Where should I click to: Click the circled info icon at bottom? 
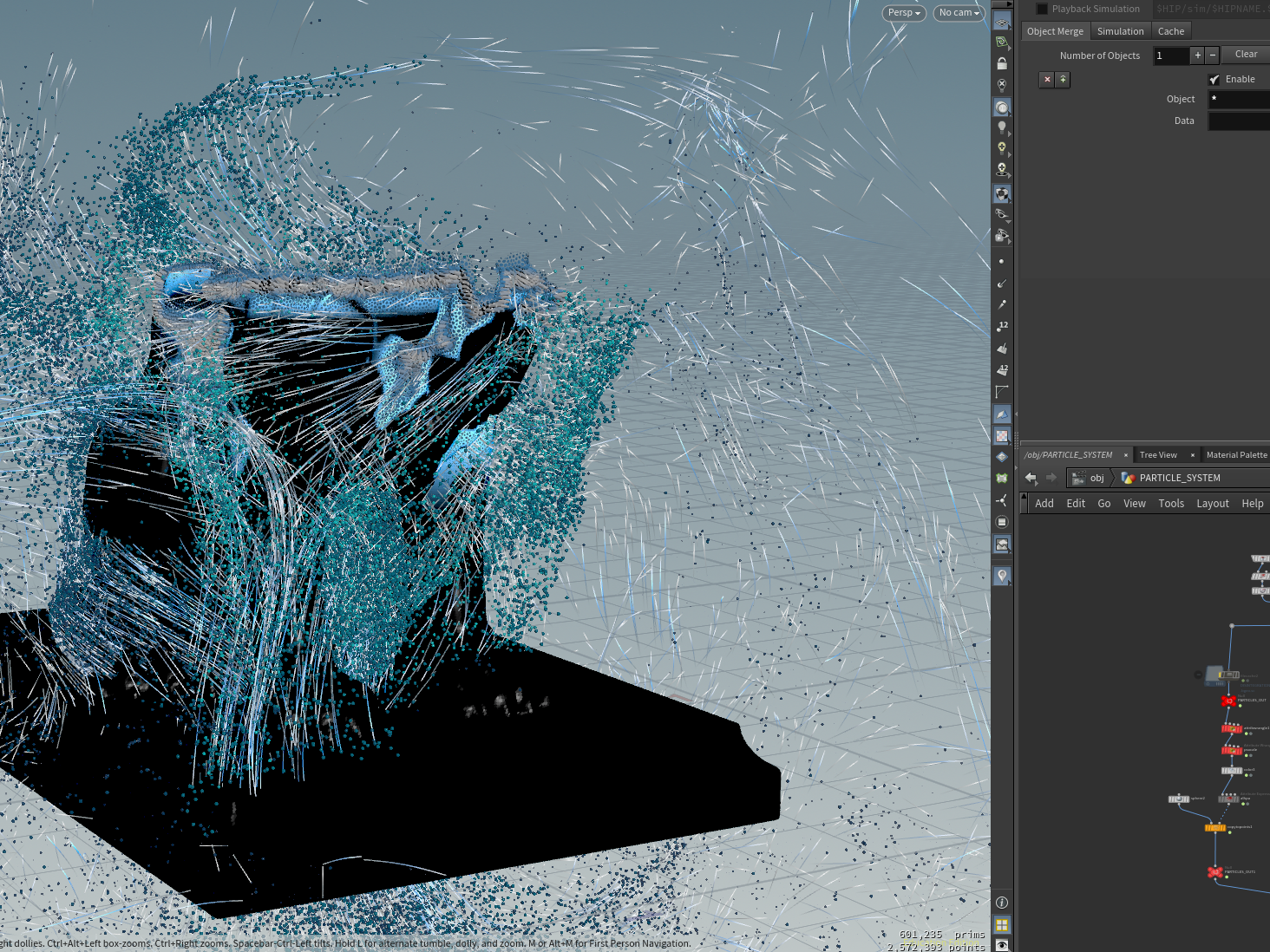[x=1002, y=903]
